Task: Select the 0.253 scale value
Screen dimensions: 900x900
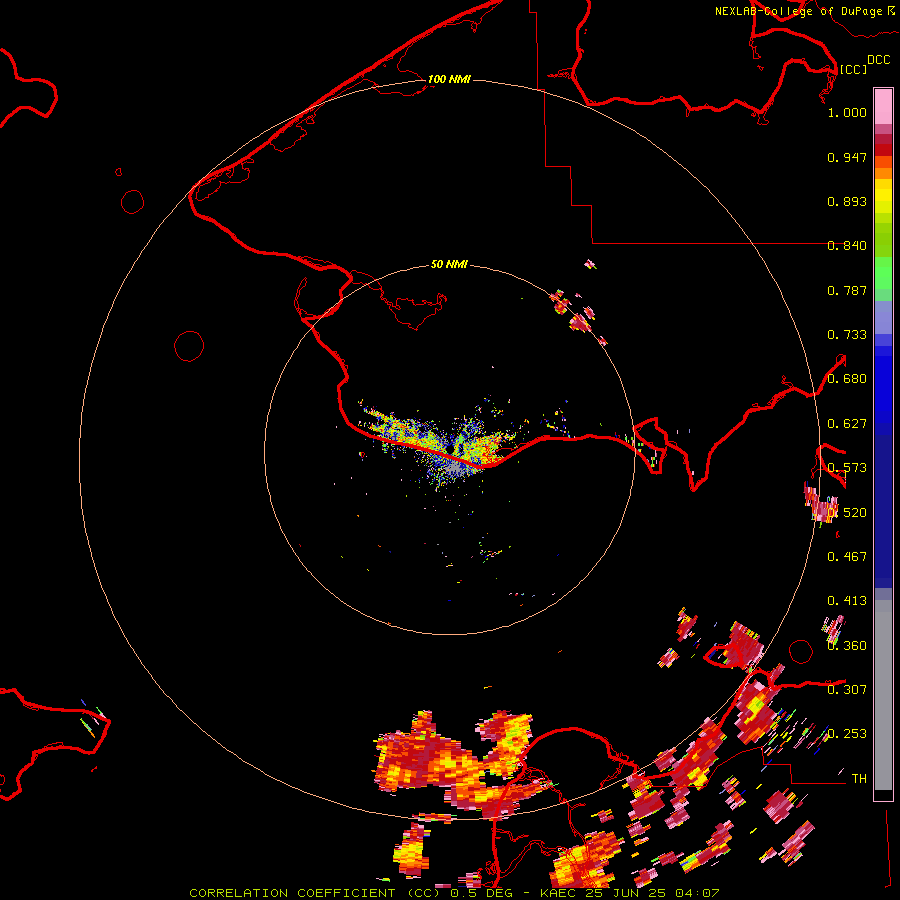Action: tap(847, 734)
